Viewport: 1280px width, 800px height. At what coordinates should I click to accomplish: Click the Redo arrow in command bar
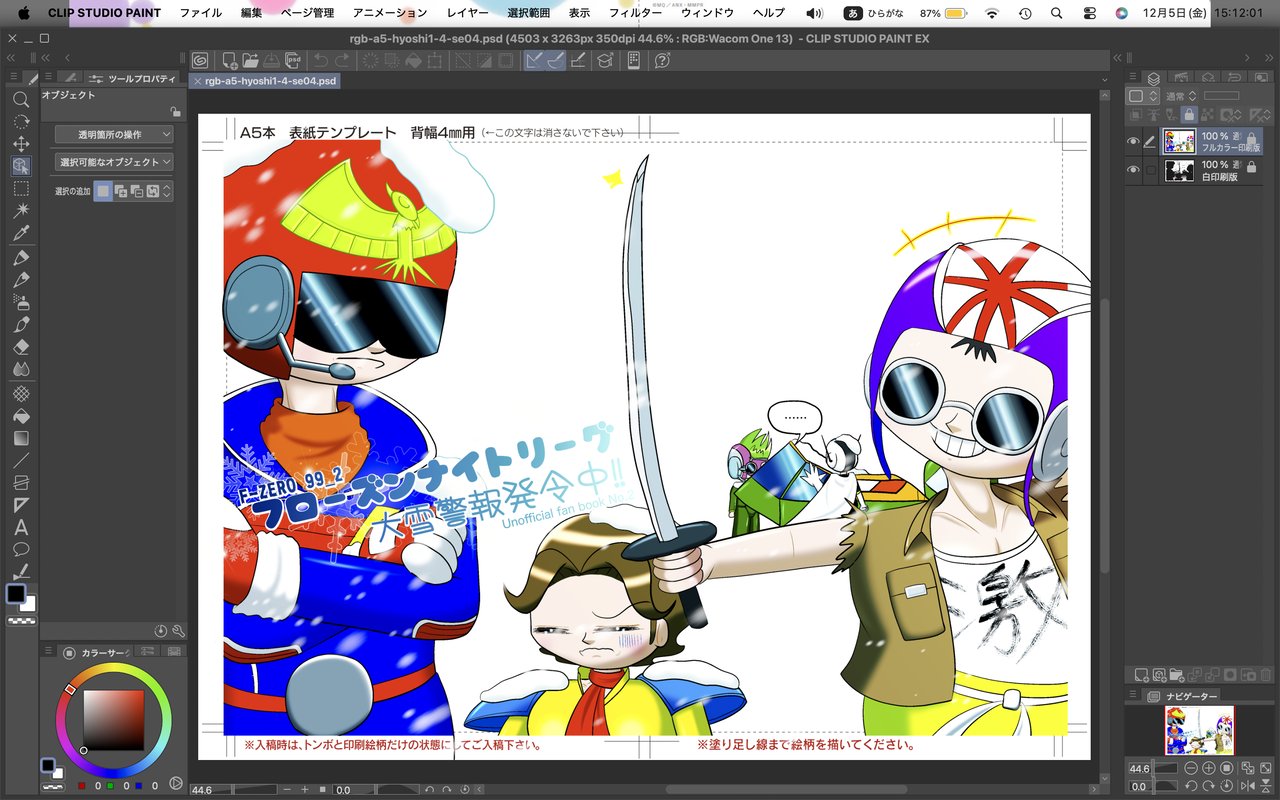(x=343, y=61)
